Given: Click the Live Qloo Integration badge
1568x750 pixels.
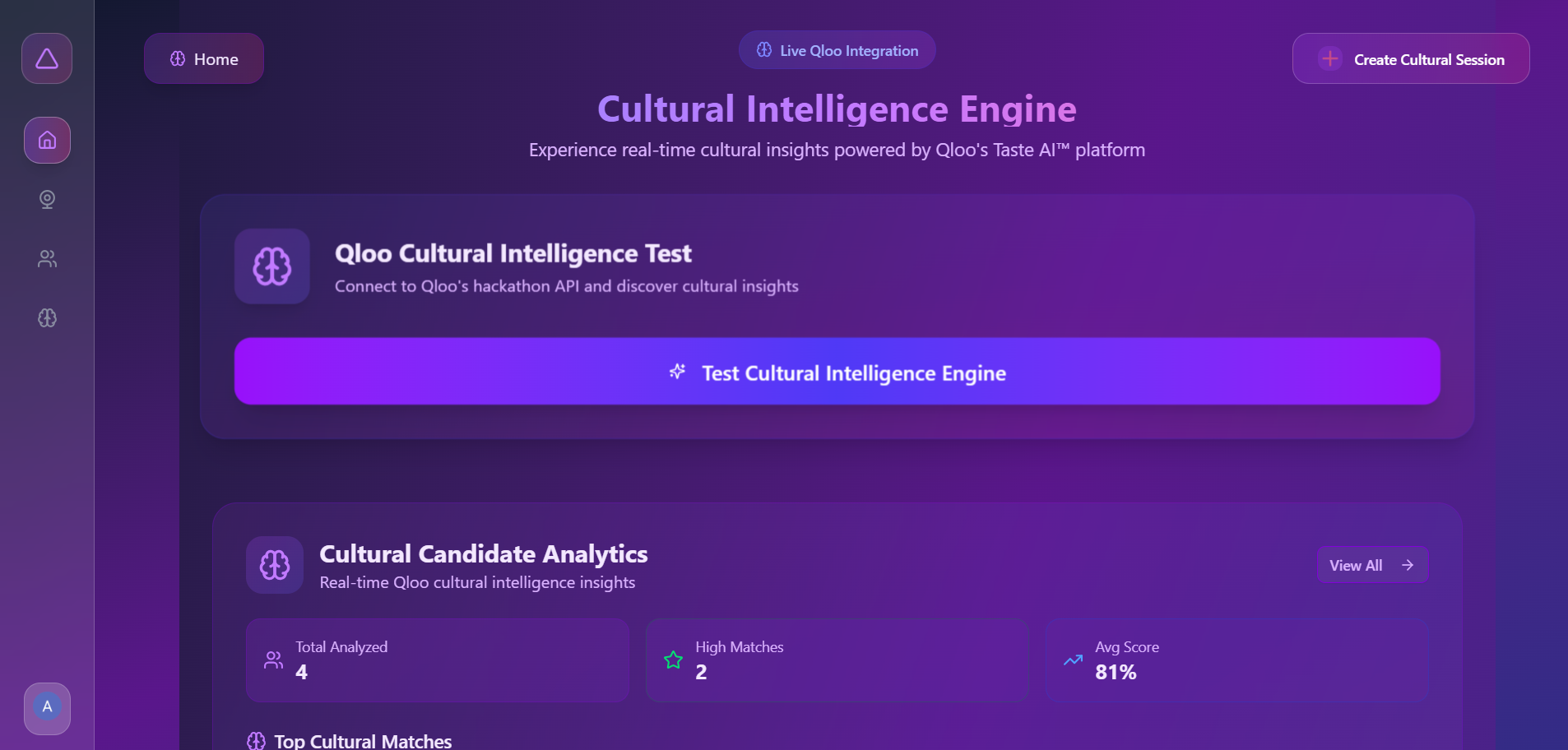Looking at the screenshot, I should [x=837, y=50].
